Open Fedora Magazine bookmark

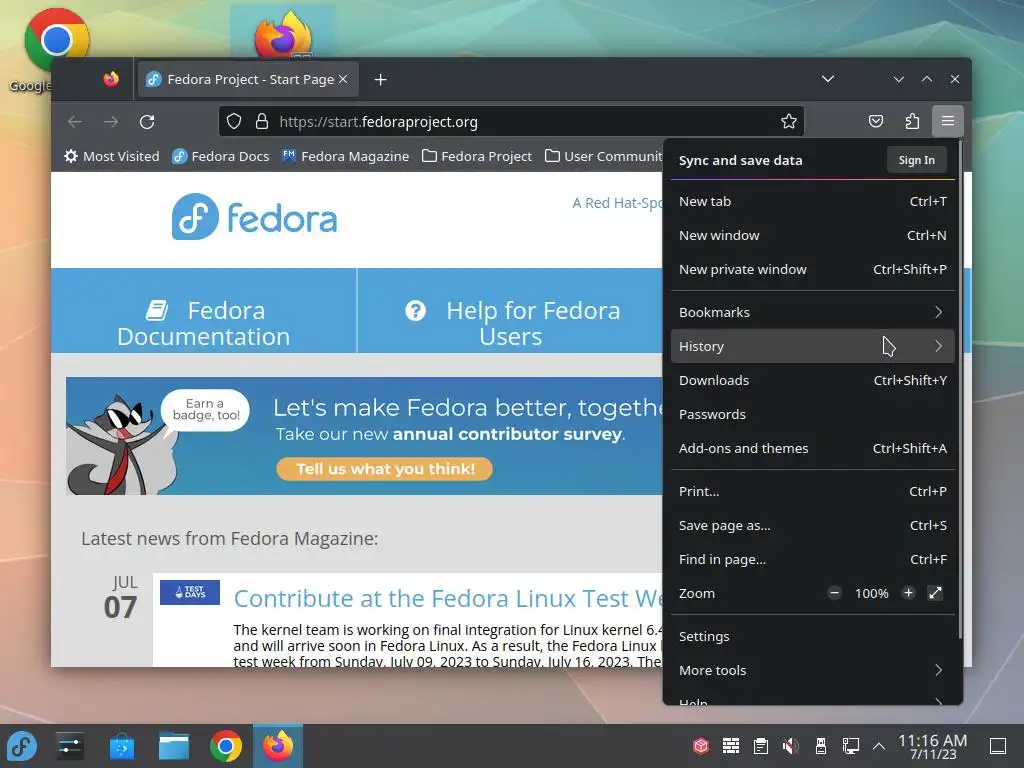click(345, 156)
